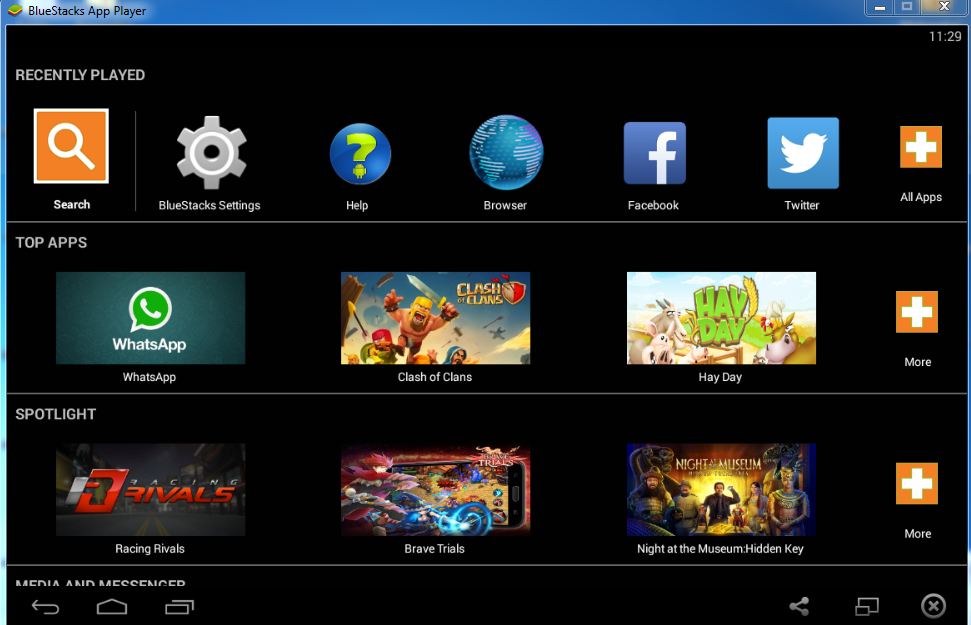Click the Brave Trials caption
The image size is (971, 625).
[x=434, y=548]
